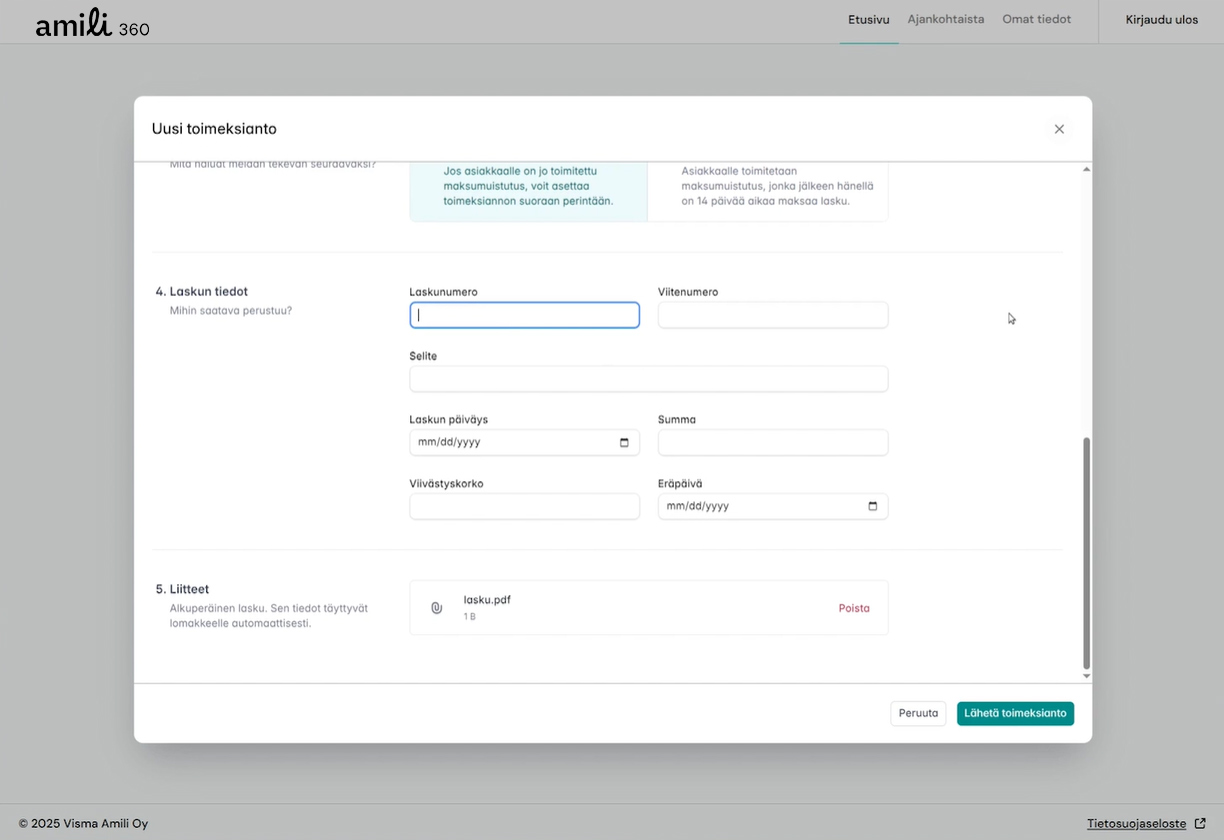Go to the Omat tiedot tab
This screenshot has height=840, width=1224.
(x=1036, y=19)
